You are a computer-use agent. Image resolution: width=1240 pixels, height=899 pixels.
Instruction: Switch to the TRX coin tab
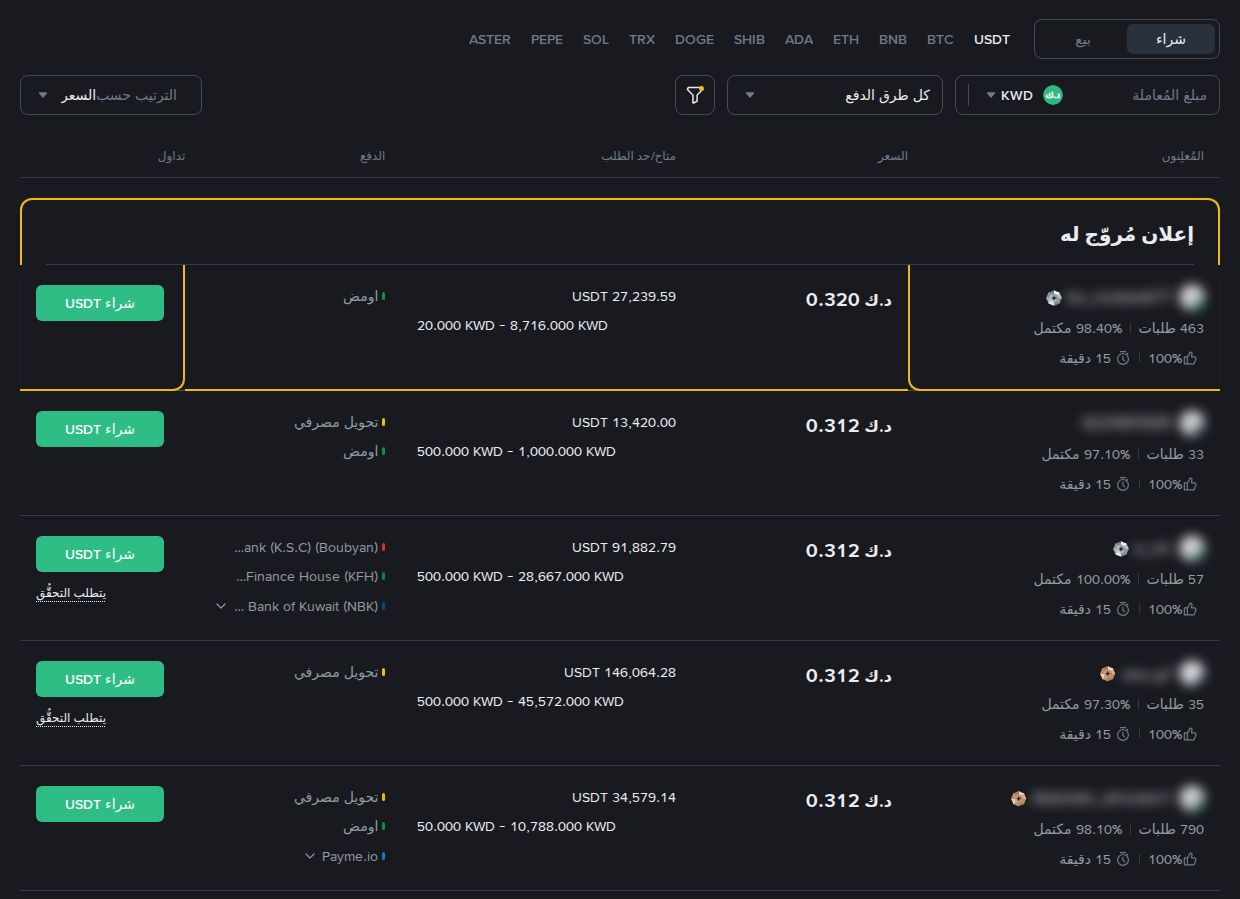click(642, 40)
